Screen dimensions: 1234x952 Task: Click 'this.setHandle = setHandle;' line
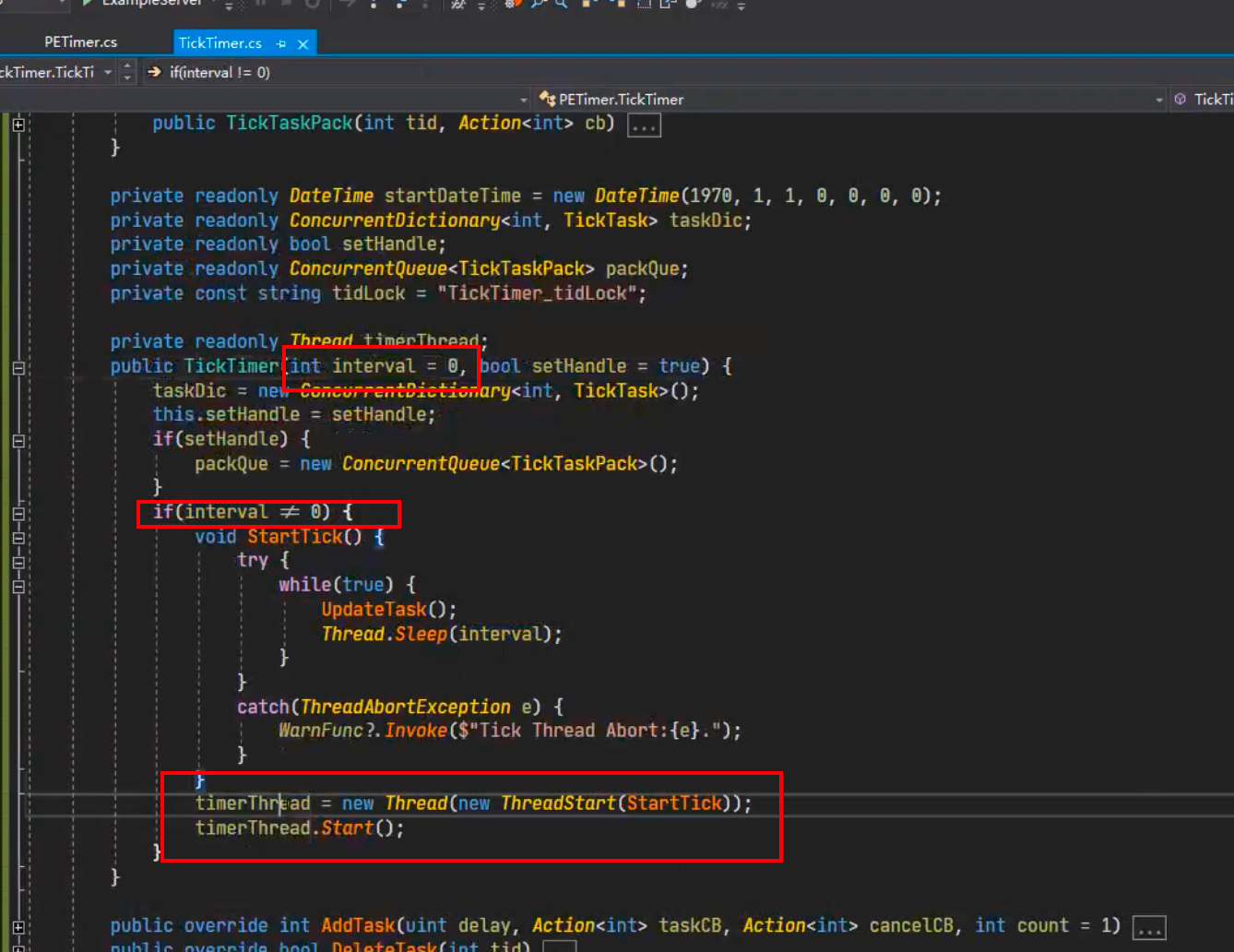[x=294, y=414]
